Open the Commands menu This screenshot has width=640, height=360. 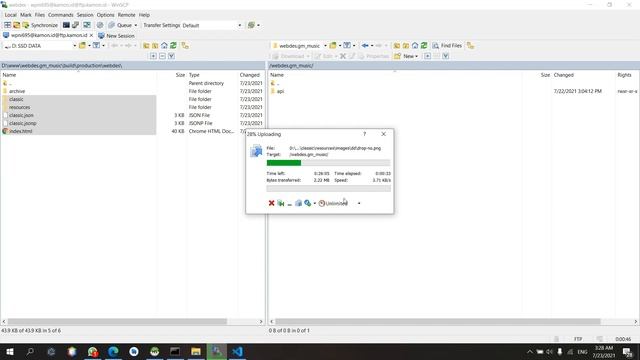(60, 15)
